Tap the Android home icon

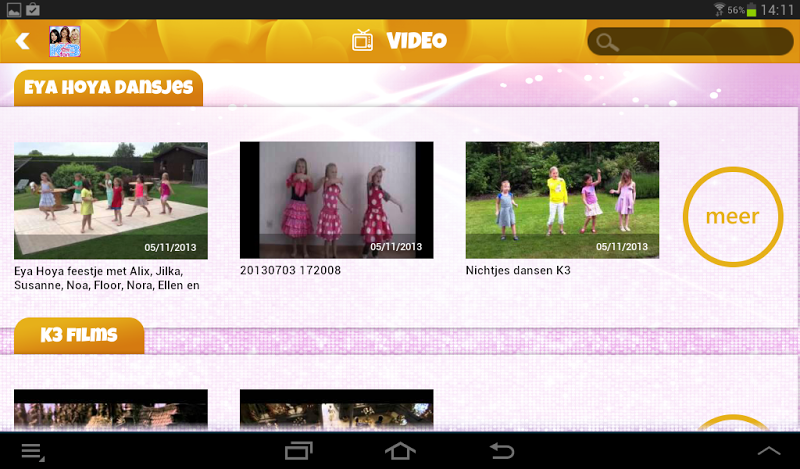click(400, 451)
